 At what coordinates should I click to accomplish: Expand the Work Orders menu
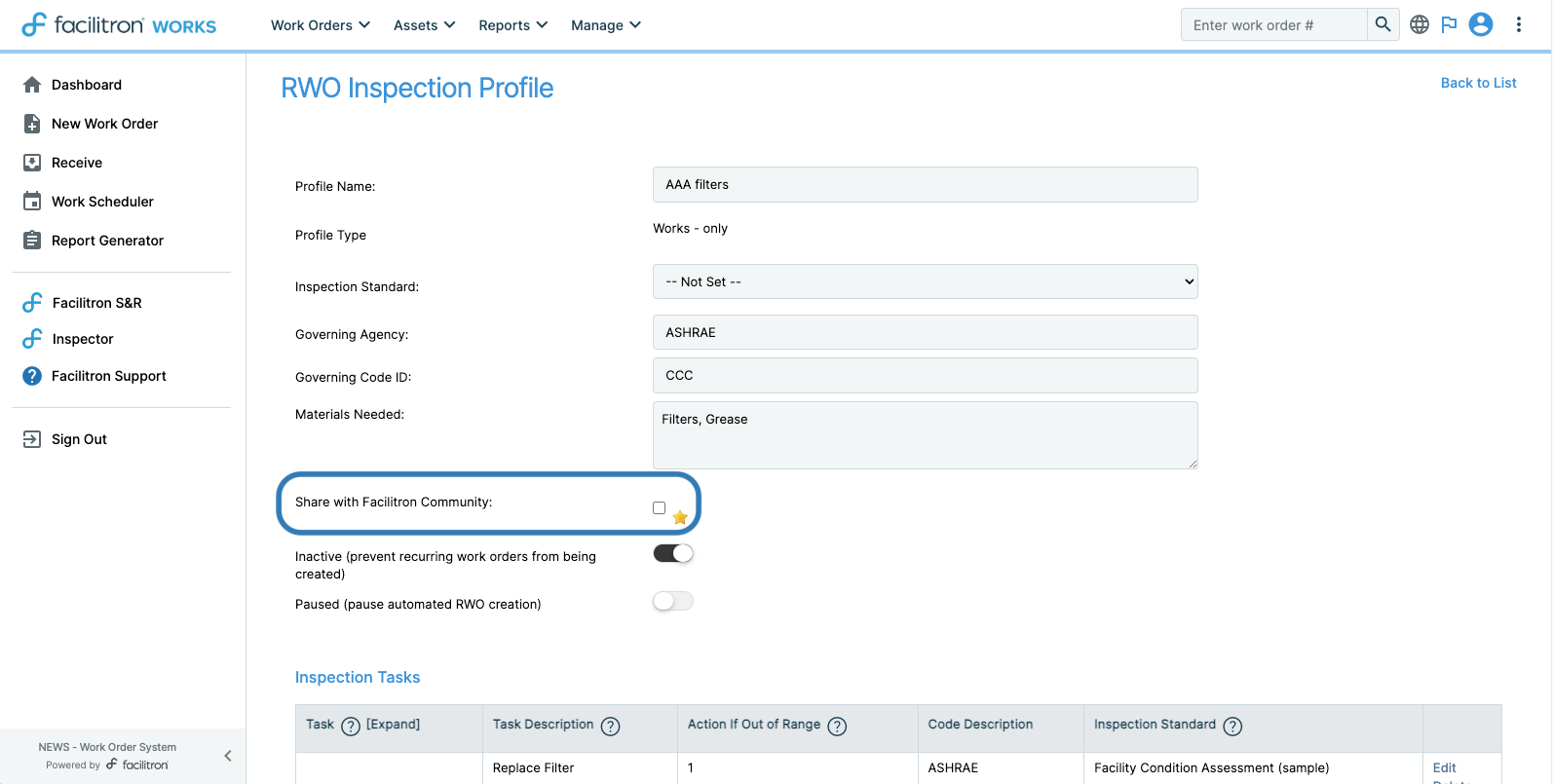click(321, 25)
